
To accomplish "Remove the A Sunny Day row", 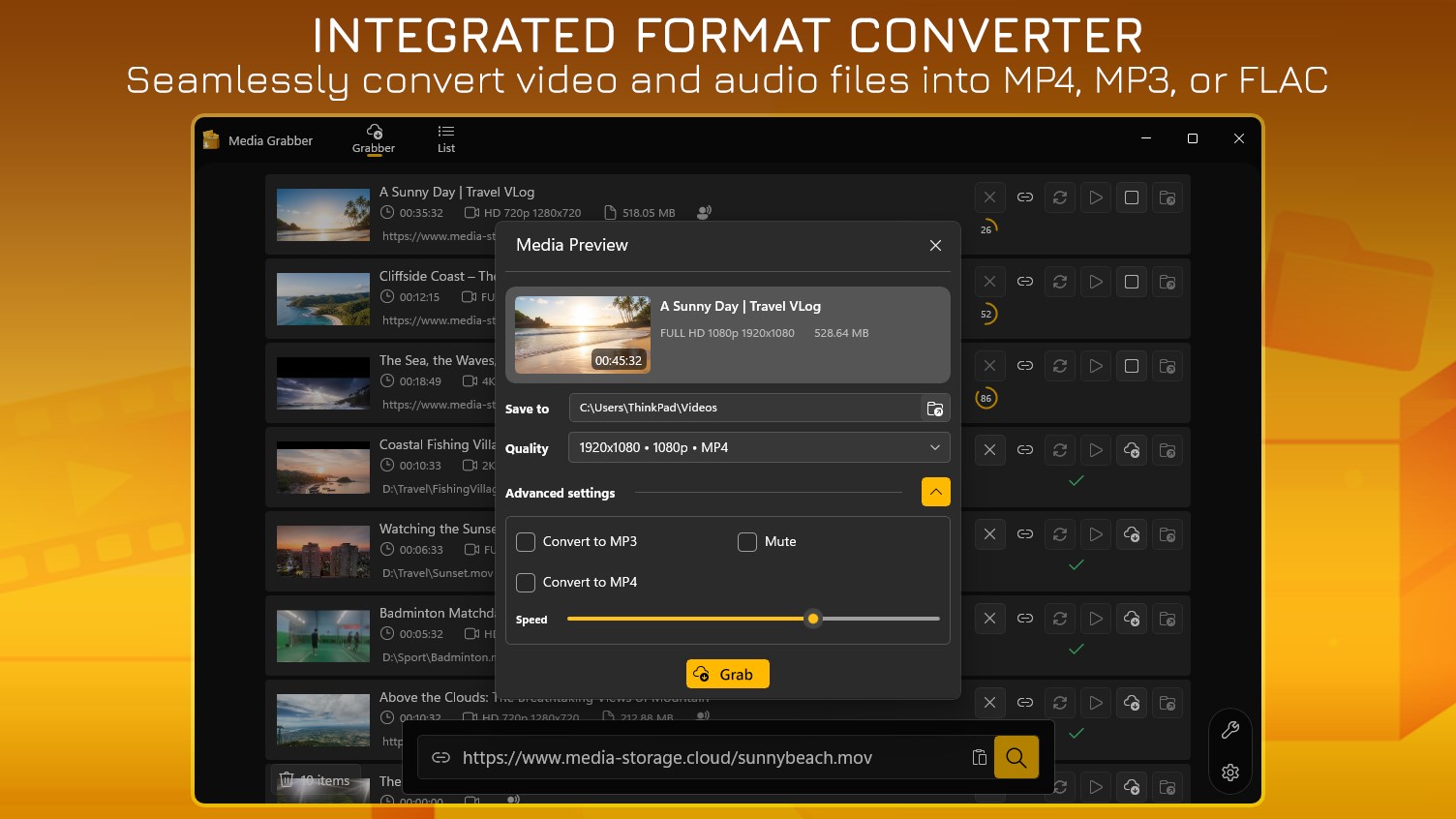I will [x=989, y=197].
